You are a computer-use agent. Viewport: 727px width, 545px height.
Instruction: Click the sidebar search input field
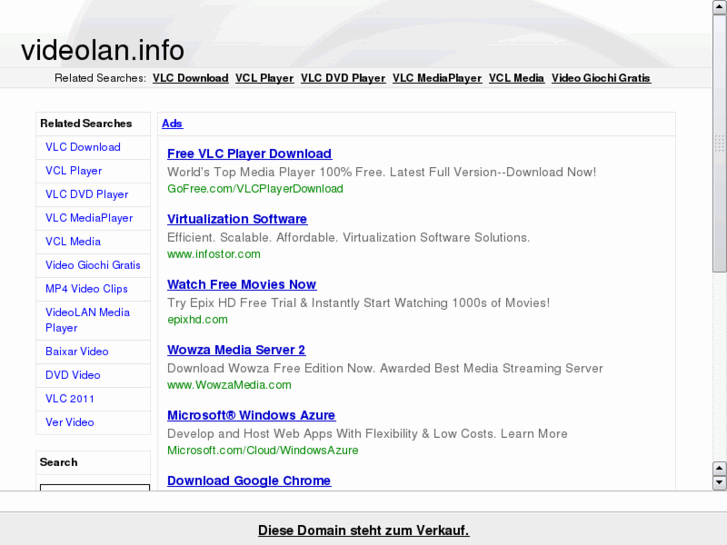pos(95,487)
